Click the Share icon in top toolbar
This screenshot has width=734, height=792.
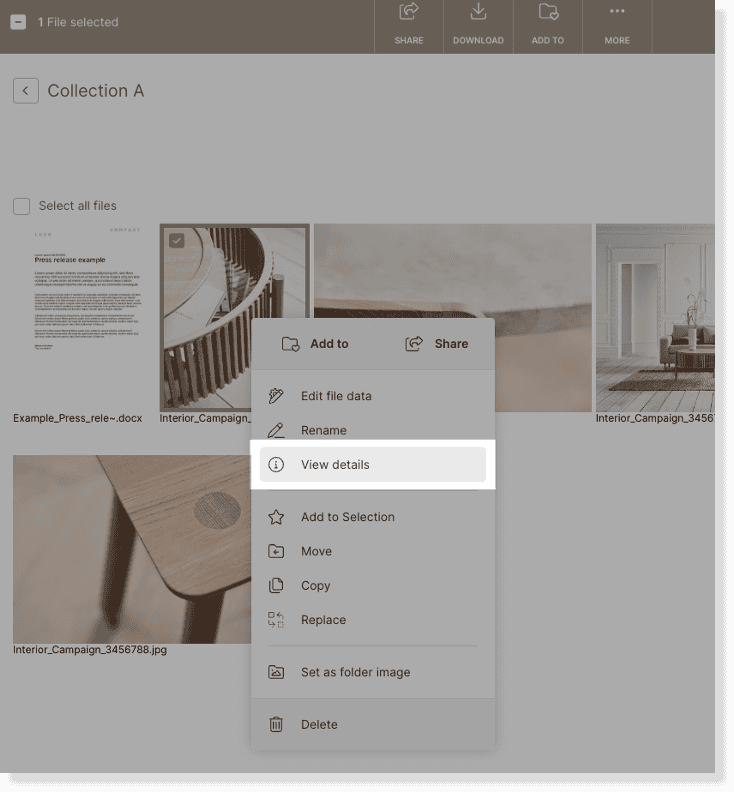408,14
